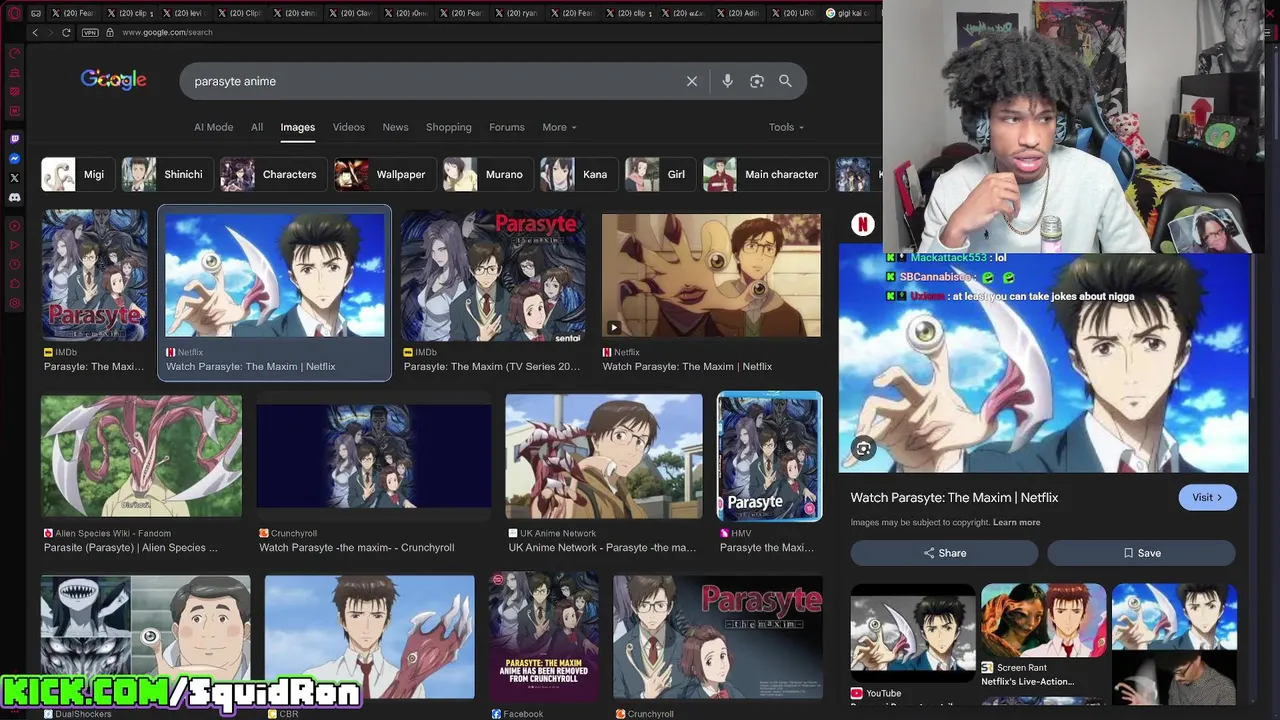Viewport: 1280px width, 720px height.
Task: Expand the More search filter dropdown
Action: pyautogui.click(x=559, y=127)
